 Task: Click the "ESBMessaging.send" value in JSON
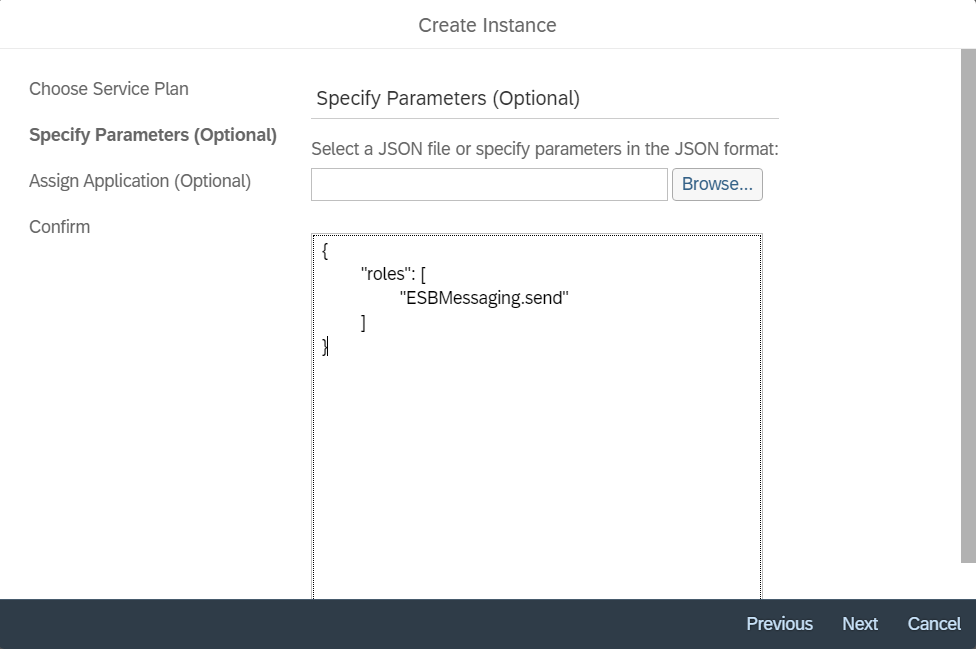484,298
